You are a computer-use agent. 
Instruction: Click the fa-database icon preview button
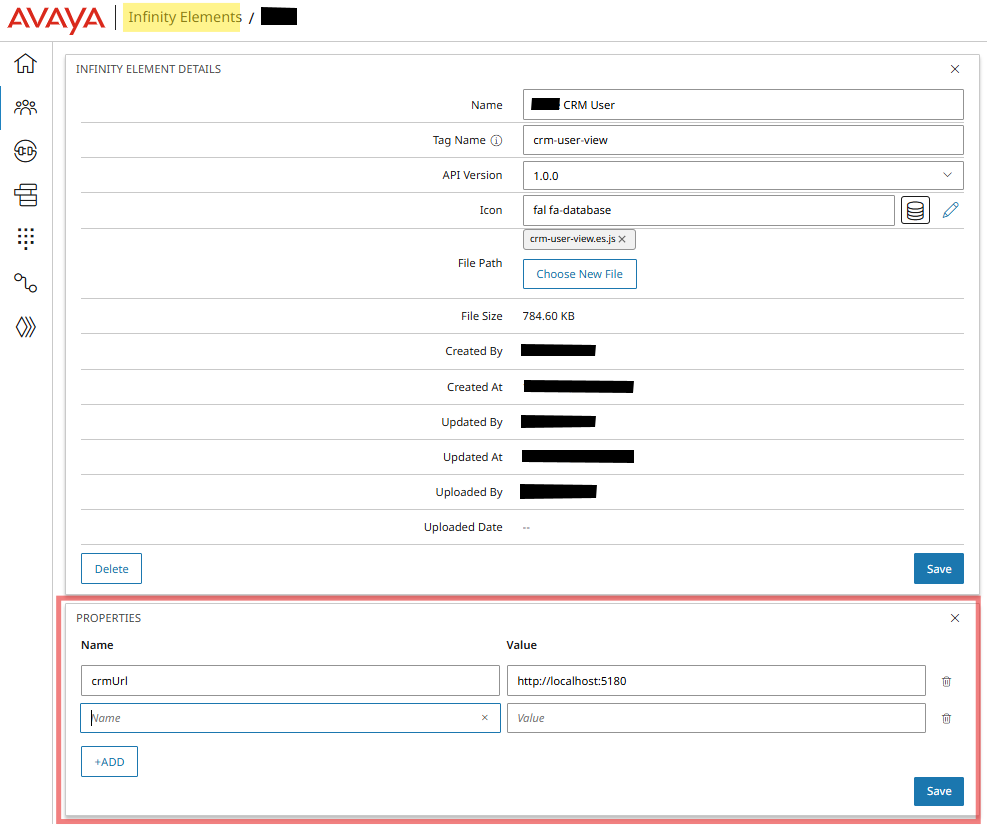915,210
